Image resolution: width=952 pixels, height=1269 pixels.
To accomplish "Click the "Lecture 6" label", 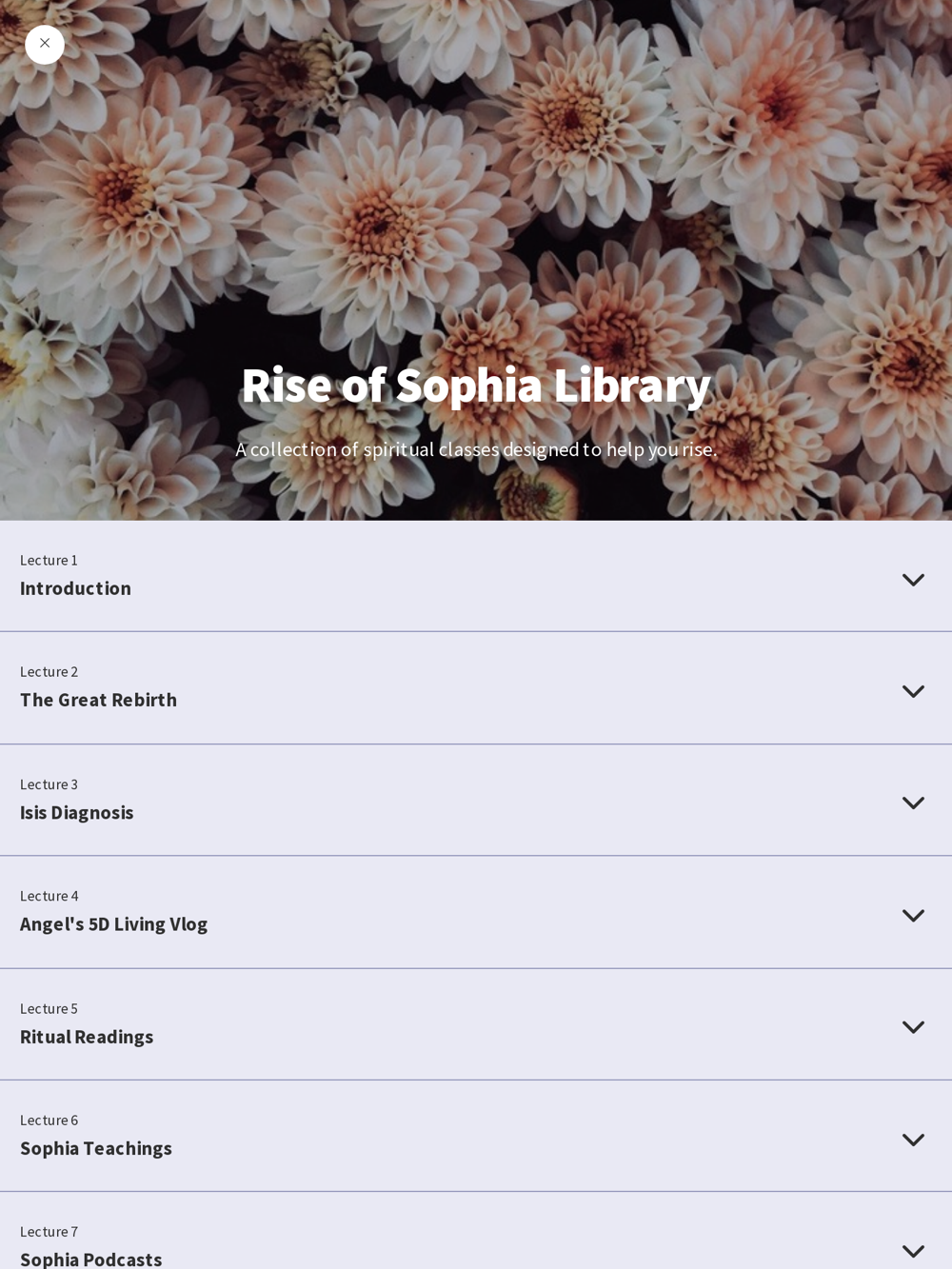I will [x=50, y=1120].
